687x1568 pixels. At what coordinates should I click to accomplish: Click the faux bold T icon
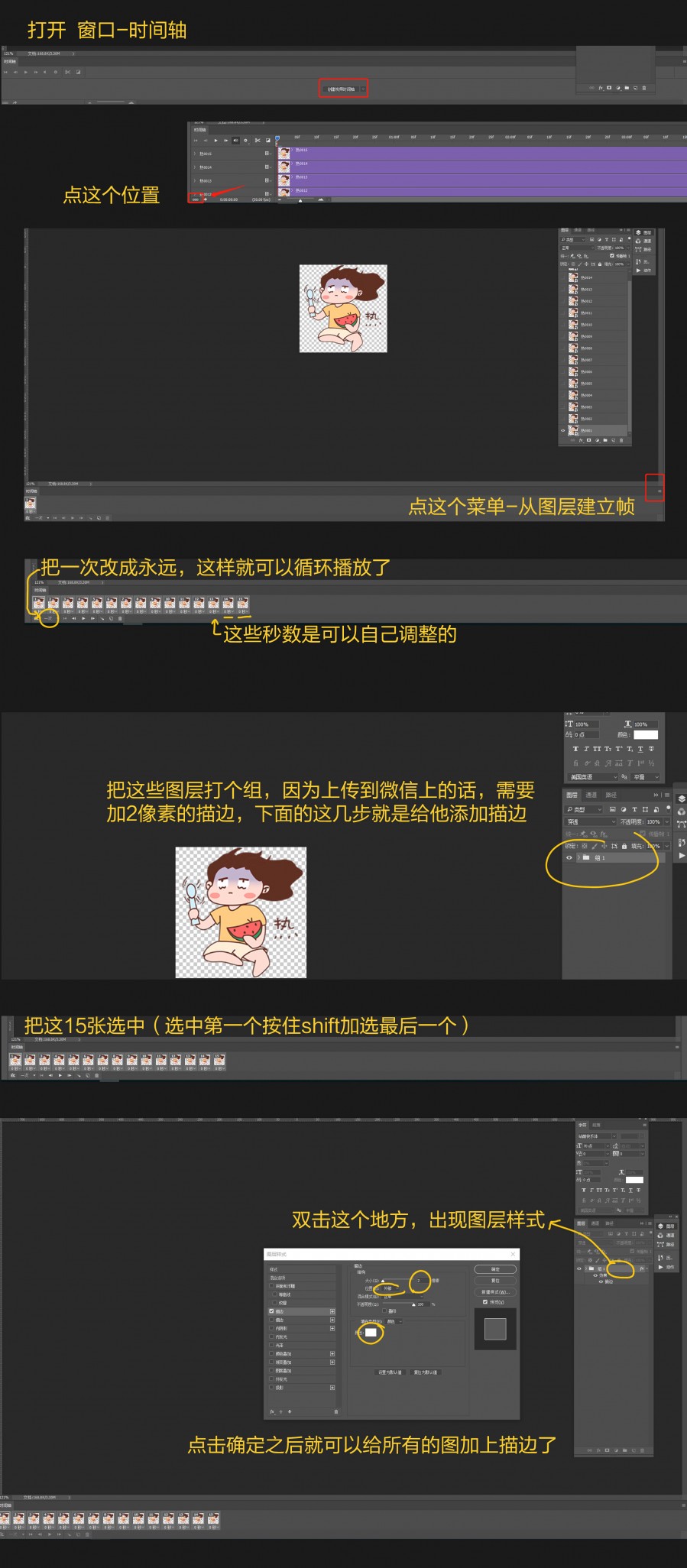click(x=575, y=749)
